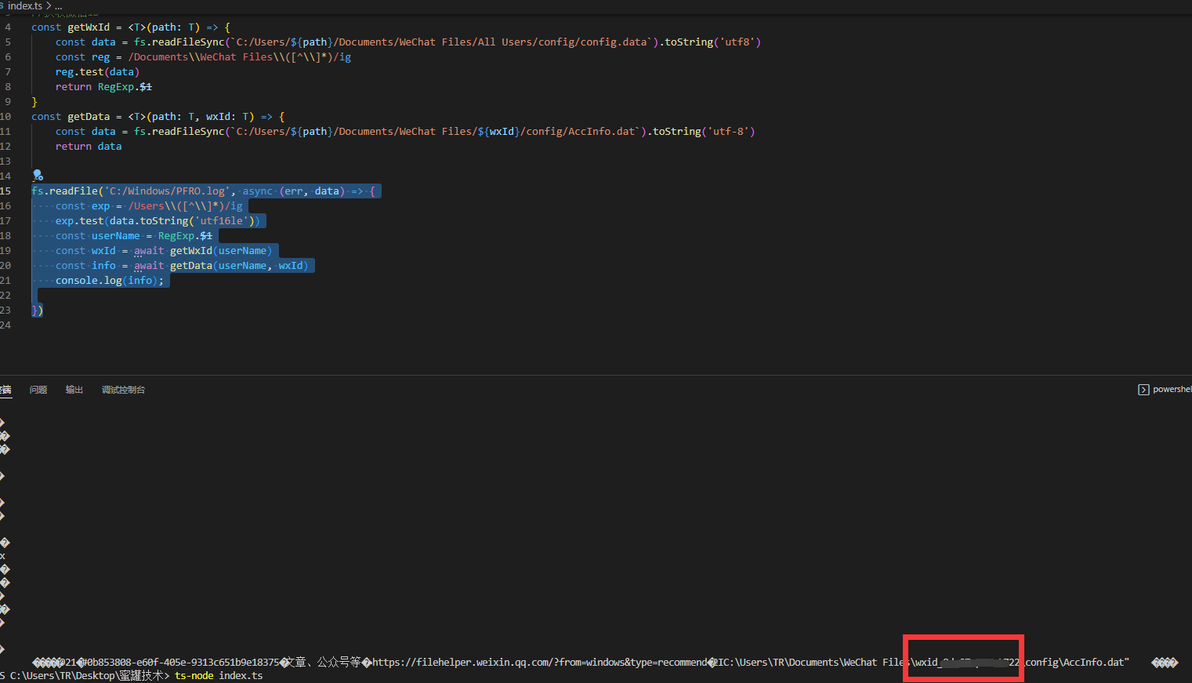1192x683 pixels.
Task: Click line number 15 in gutter
Action: pos(5,191)
